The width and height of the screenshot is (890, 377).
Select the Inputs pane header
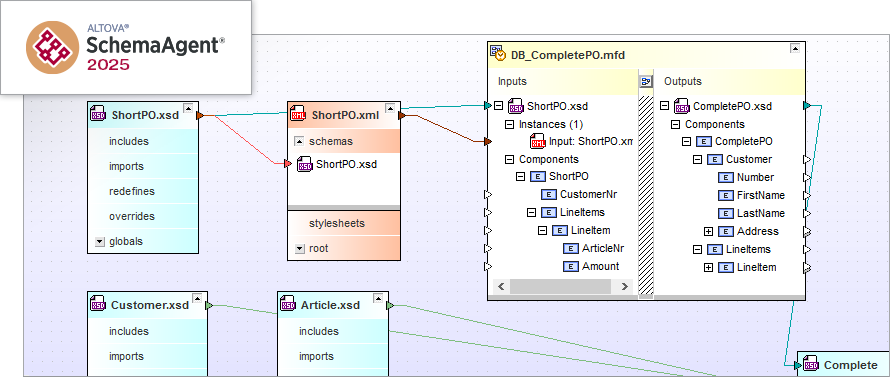[x=563, y=82]
